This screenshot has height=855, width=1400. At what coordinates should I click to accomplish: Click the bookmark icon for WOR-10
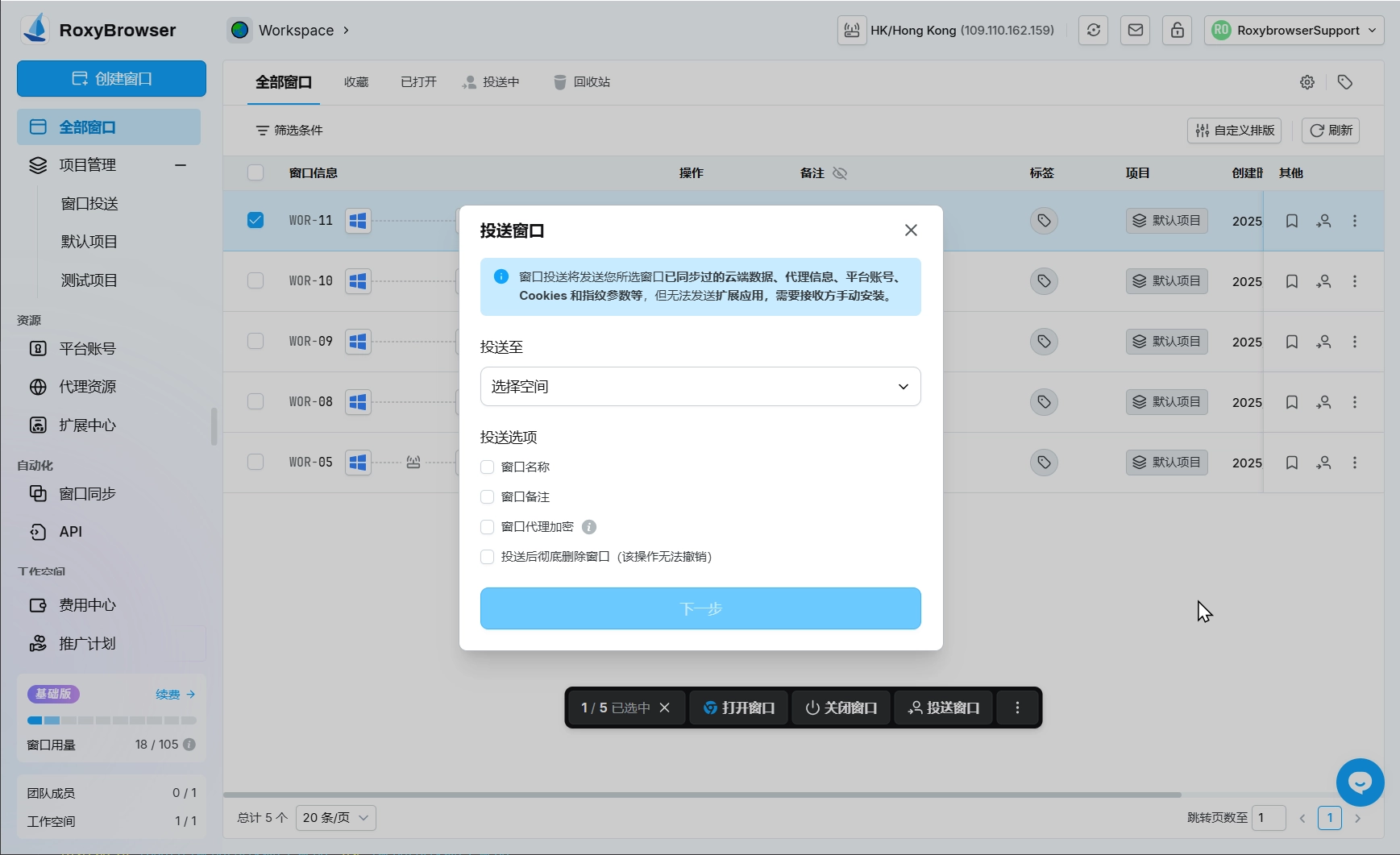(1291, 281)
